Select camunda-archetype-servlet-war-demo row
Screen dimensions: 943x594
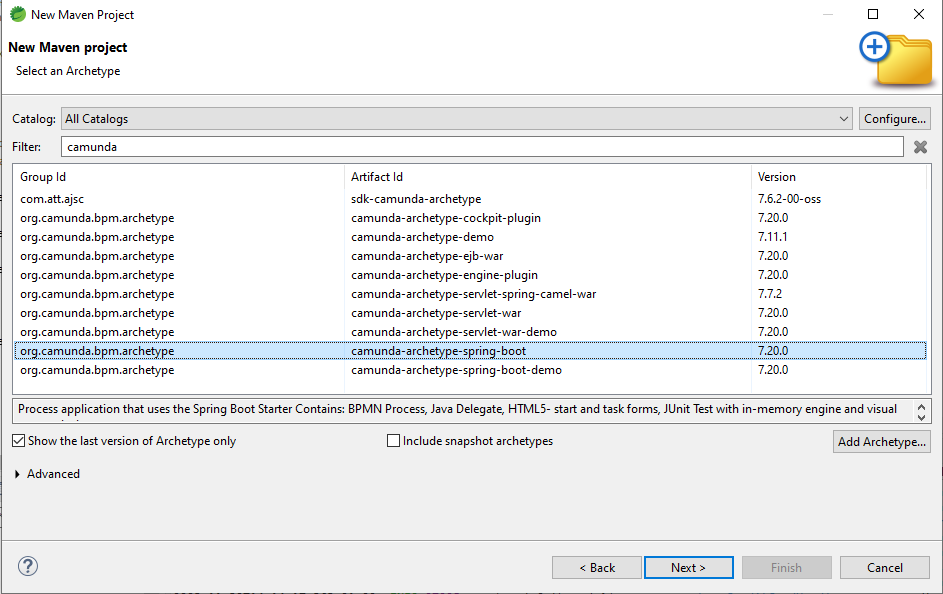click(x=470, y=332)
